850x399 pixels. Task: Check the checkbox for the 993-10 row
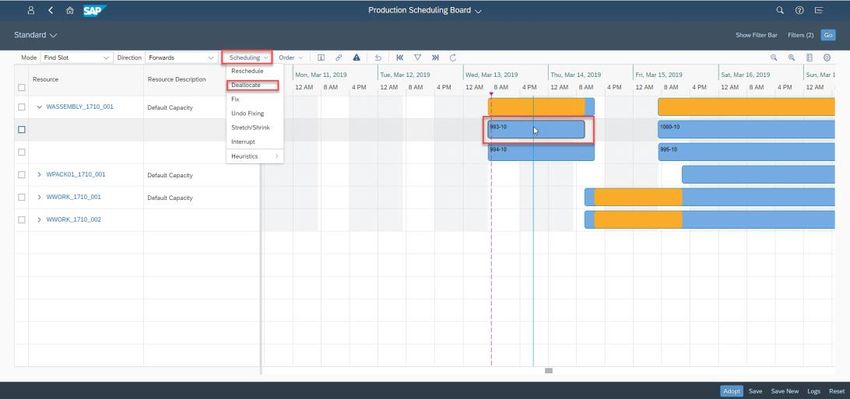tap(22, 130)
